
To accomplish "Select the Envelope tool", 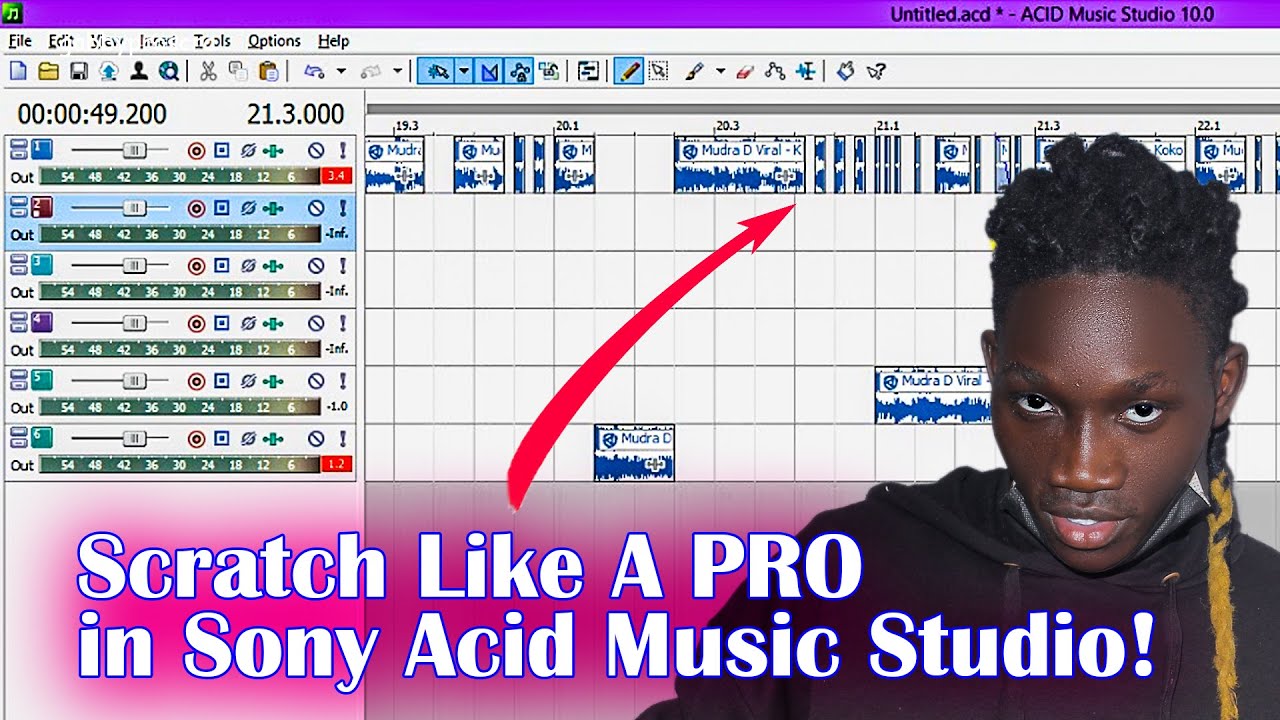I will tap(774, 71).
